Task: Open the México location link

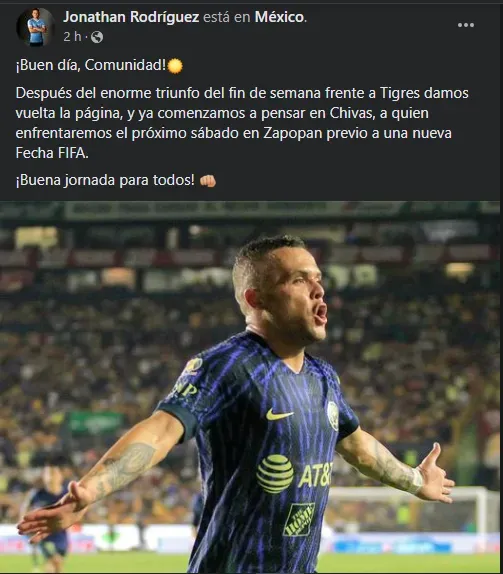Action: click(279, 17)
